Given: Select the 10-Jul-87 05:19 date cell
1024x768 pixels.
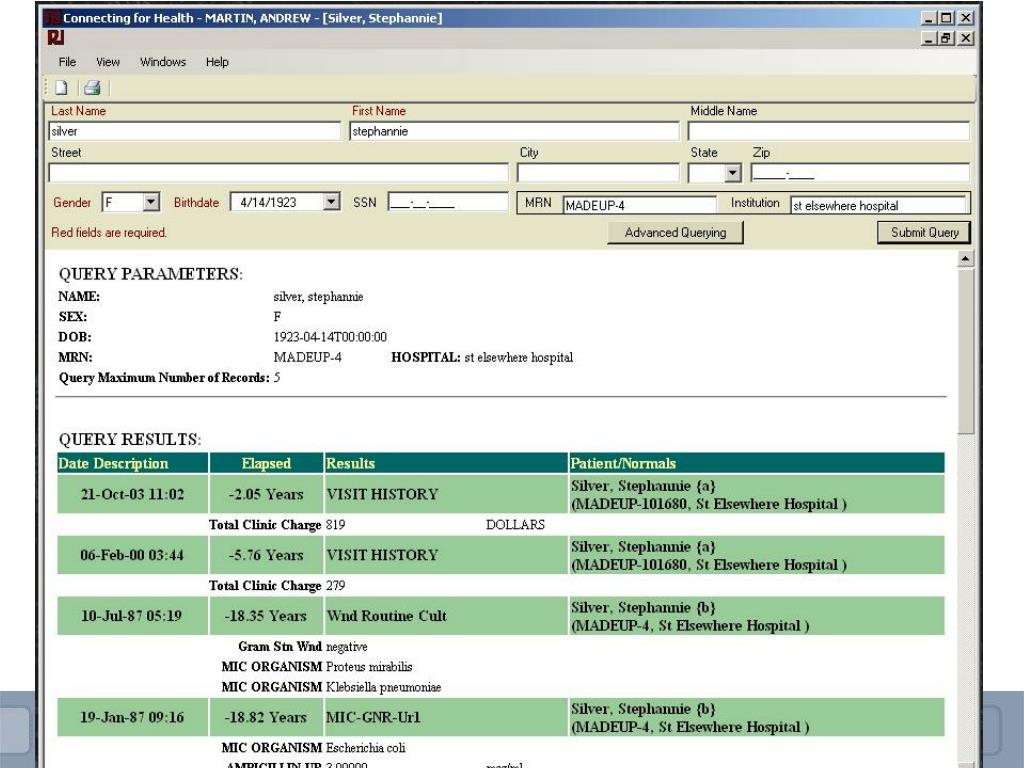Looking at the screenshot, I should point(133,616).
